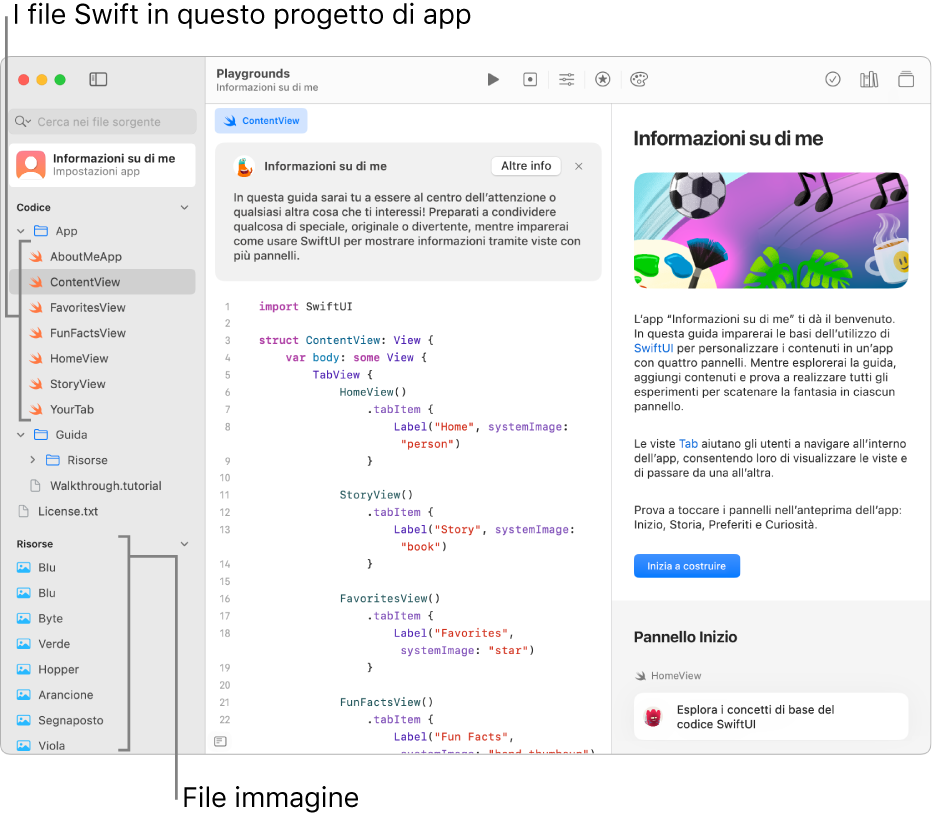Focus the 'Cerca nei file sorgente' search field
The height and width of the screenshot is (819, 934).
click(102, 122)
